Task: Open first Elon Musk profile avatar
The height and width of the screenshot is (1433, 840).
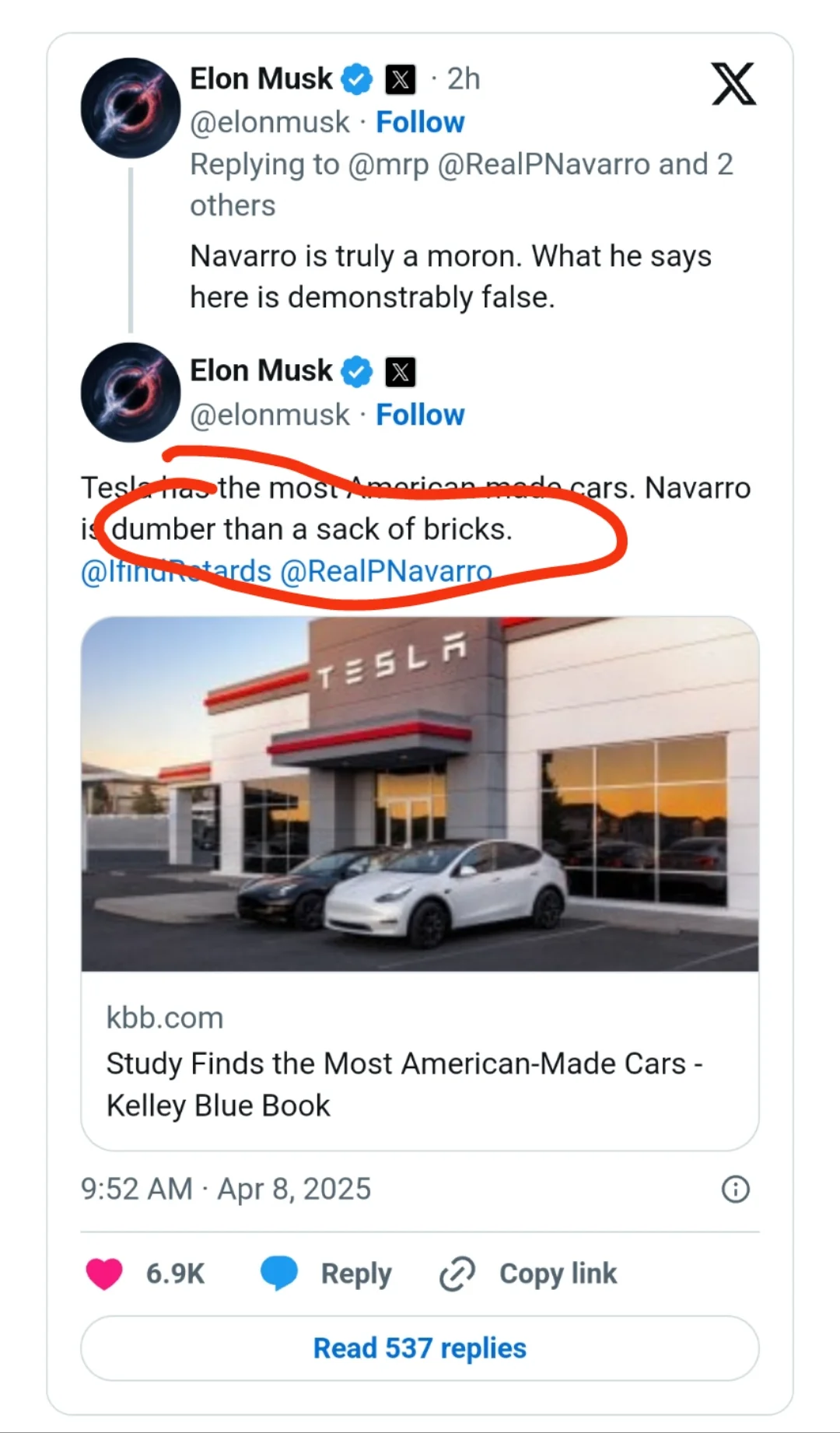Action: click(131, 107)
